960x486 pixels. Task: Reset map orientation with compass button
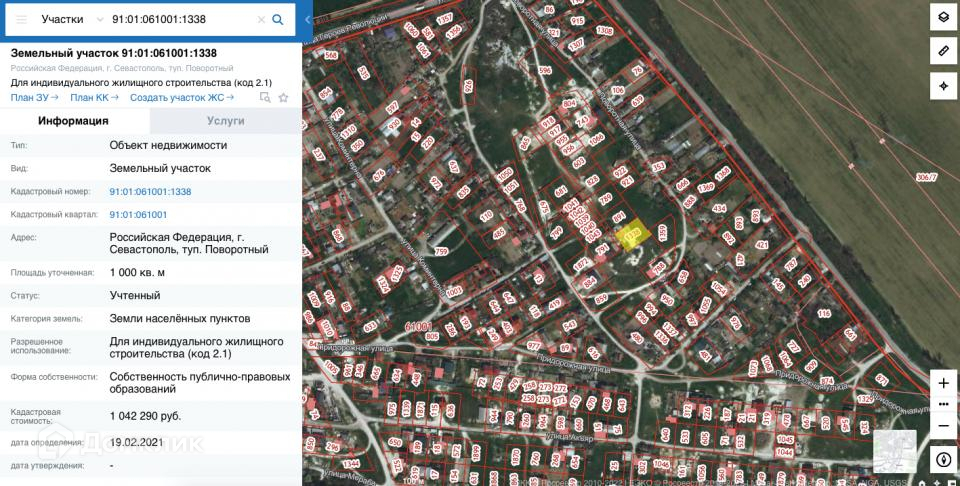(x=943, y=460)
